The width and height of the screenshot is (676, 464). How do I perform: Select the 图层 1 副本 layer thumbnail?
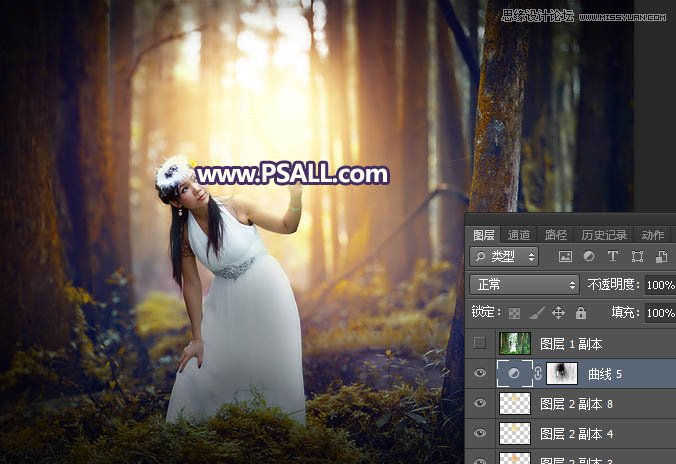515,343
